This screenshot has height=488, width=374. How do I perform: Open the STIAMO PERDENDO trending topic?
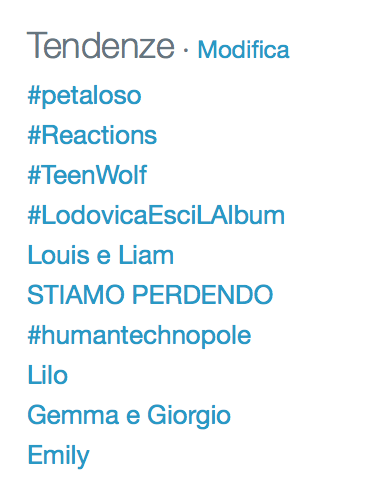point(150,295)
